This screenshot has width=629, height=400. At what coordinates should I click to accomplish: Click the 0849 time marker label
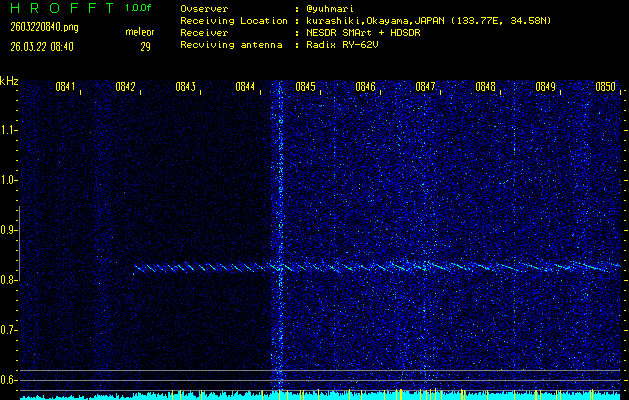click(545, 87)
